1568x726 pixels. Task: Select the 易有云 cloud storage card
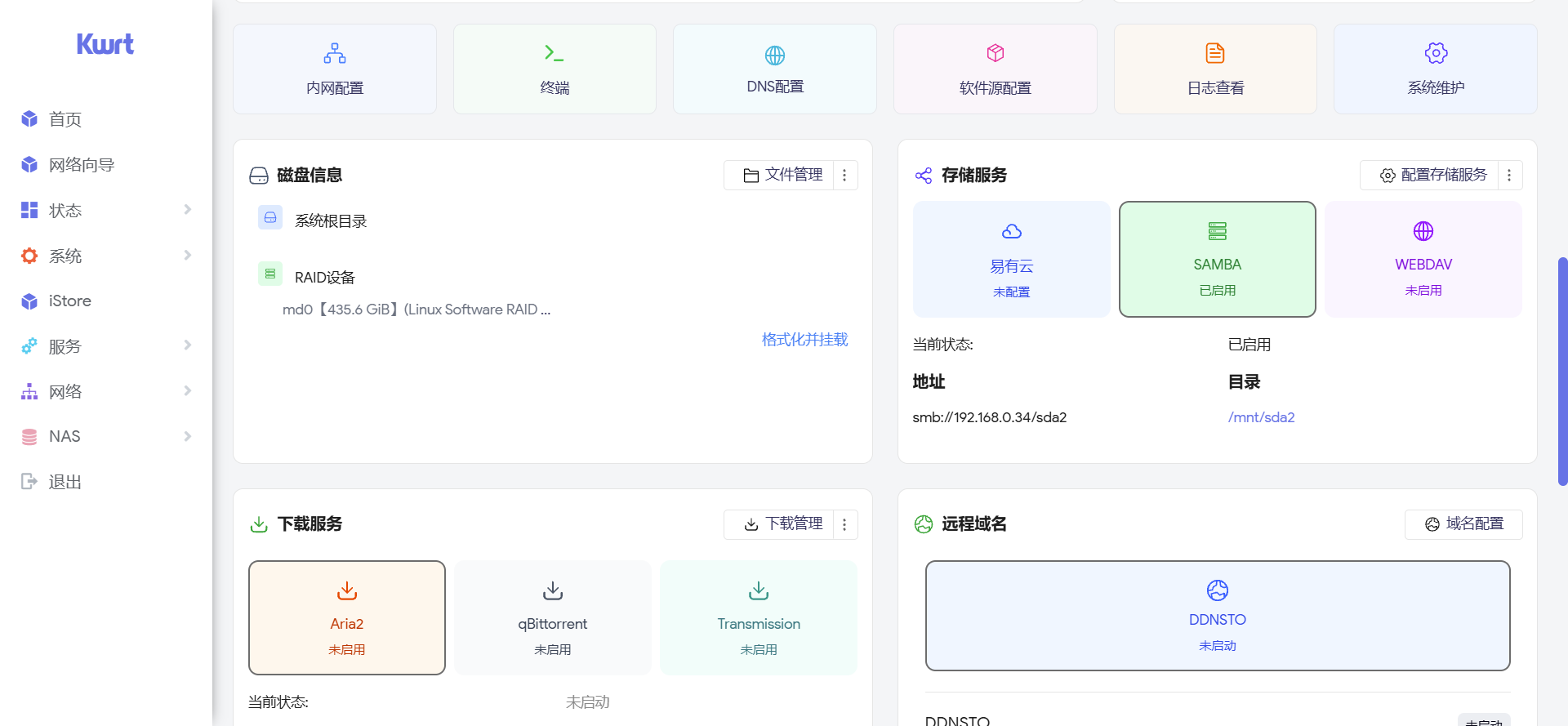click(1011, 259)
